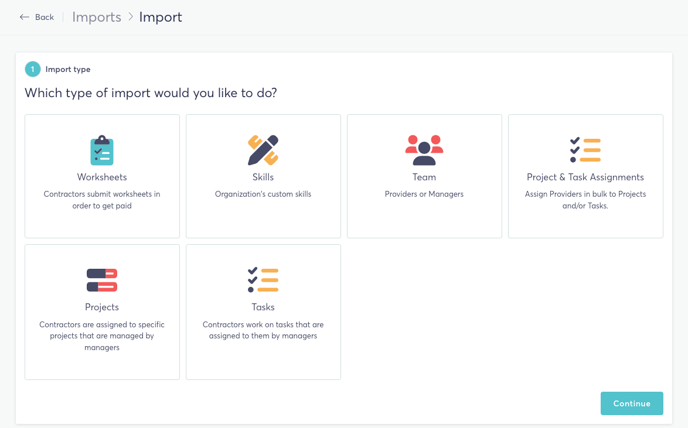688x428 pixels.
Task: Select the Tasks card description text
Action: pyautogui.click(x=263, y=330)
